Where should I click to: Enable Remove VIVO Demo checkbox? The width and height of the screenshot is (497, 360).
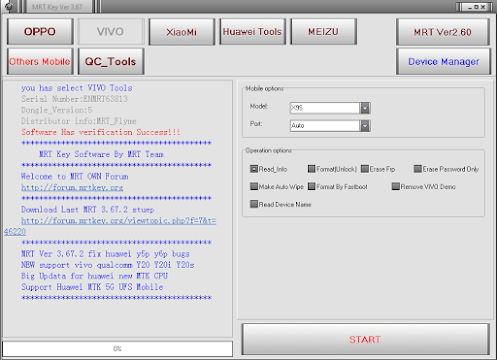tap(396, 186)
